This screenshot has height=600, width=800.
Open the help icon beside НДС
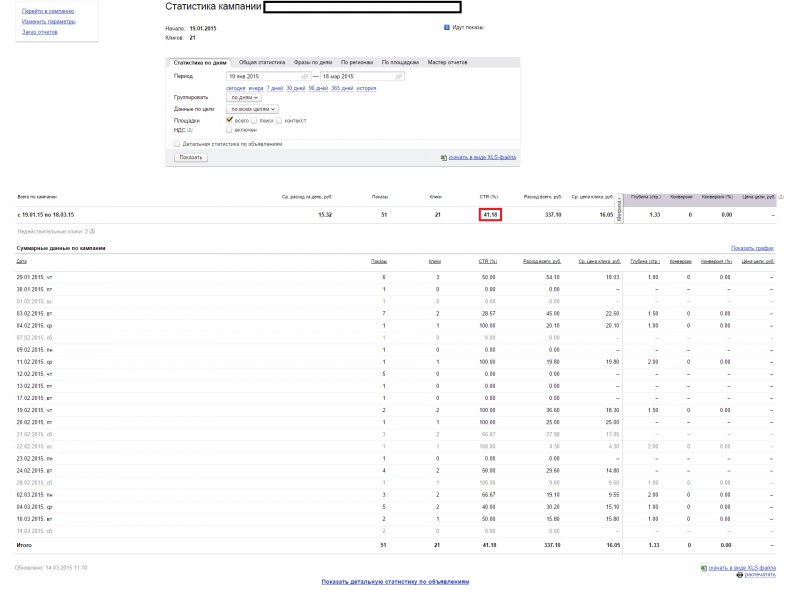[190, 130]
